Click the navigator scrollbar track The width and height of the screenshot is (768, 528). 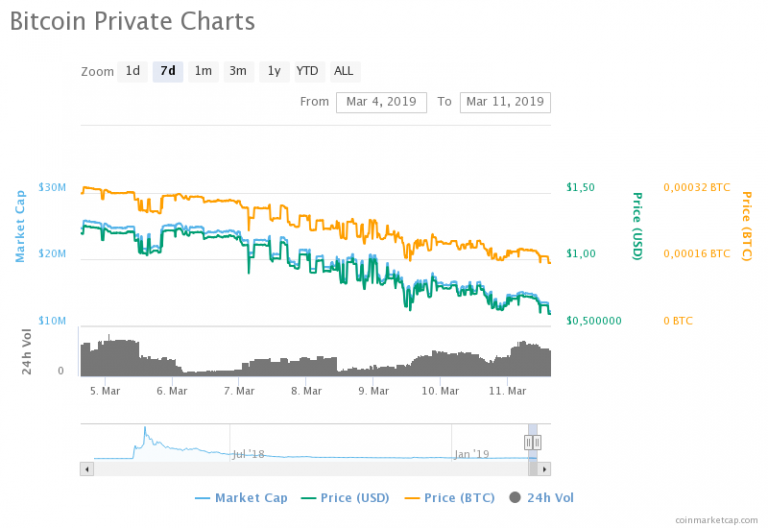coord(300,468)
